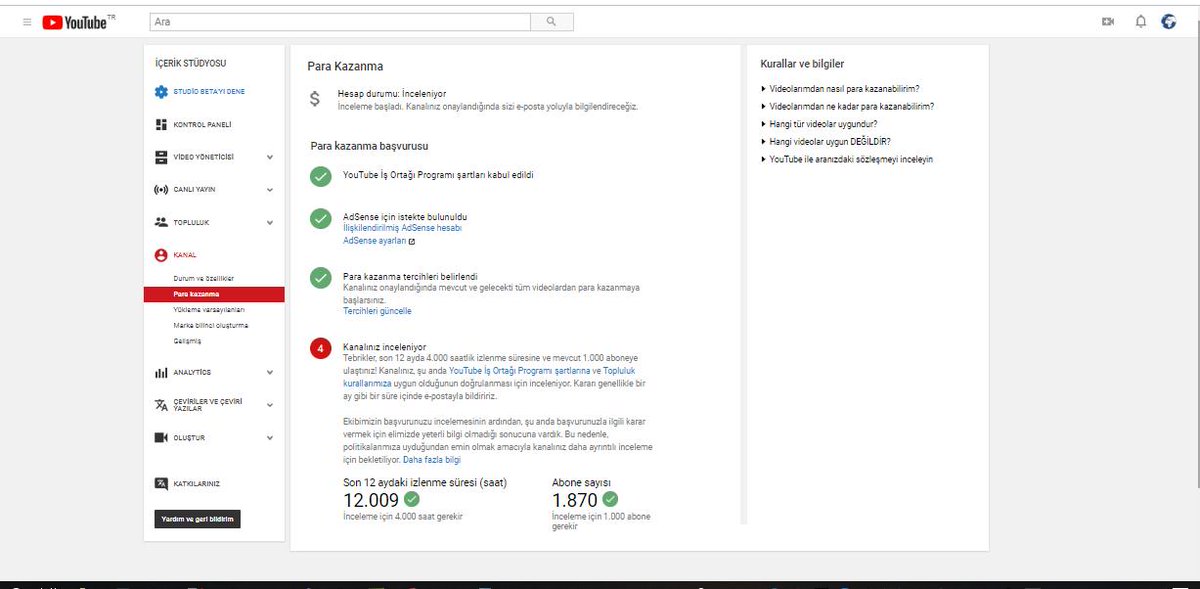Click the Kontrol Paneli dashboard icon
Viewport: 1200px width, 589px height.
pyautogui.click(x=161, y=125)
